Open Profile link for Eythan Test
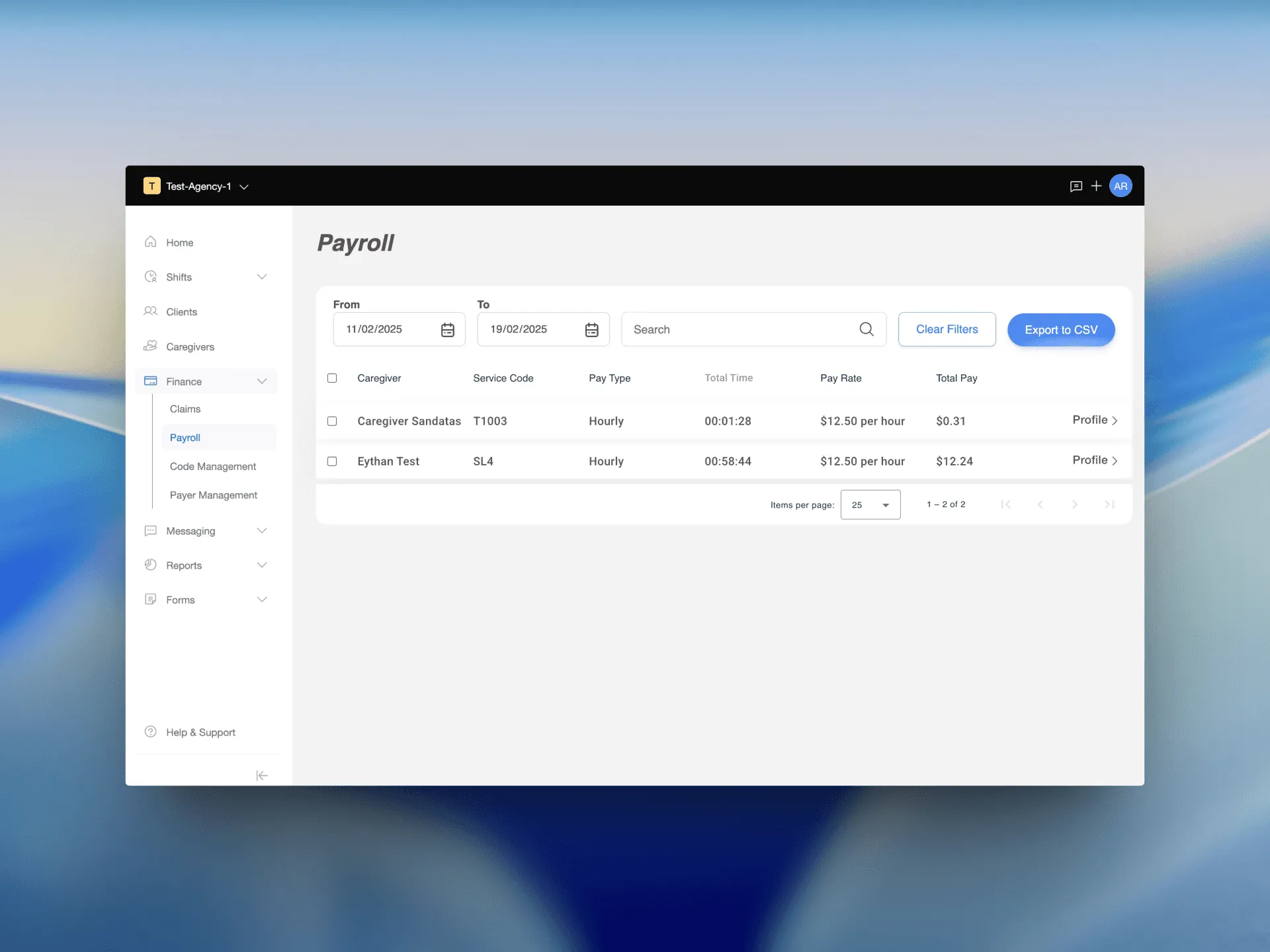1270x952 pixels. point(1095,461)
